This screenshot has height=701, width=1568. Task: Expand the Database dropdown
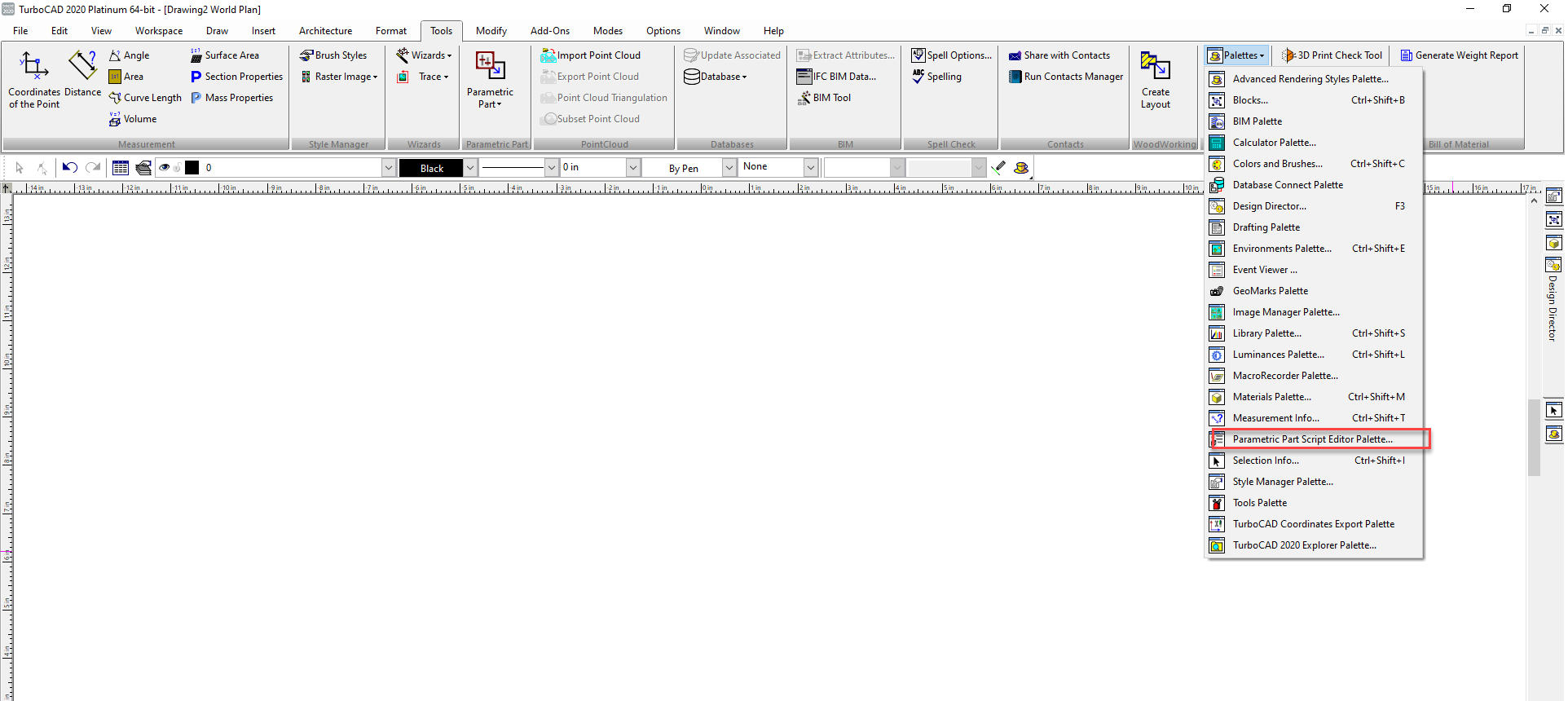(716, 77)
